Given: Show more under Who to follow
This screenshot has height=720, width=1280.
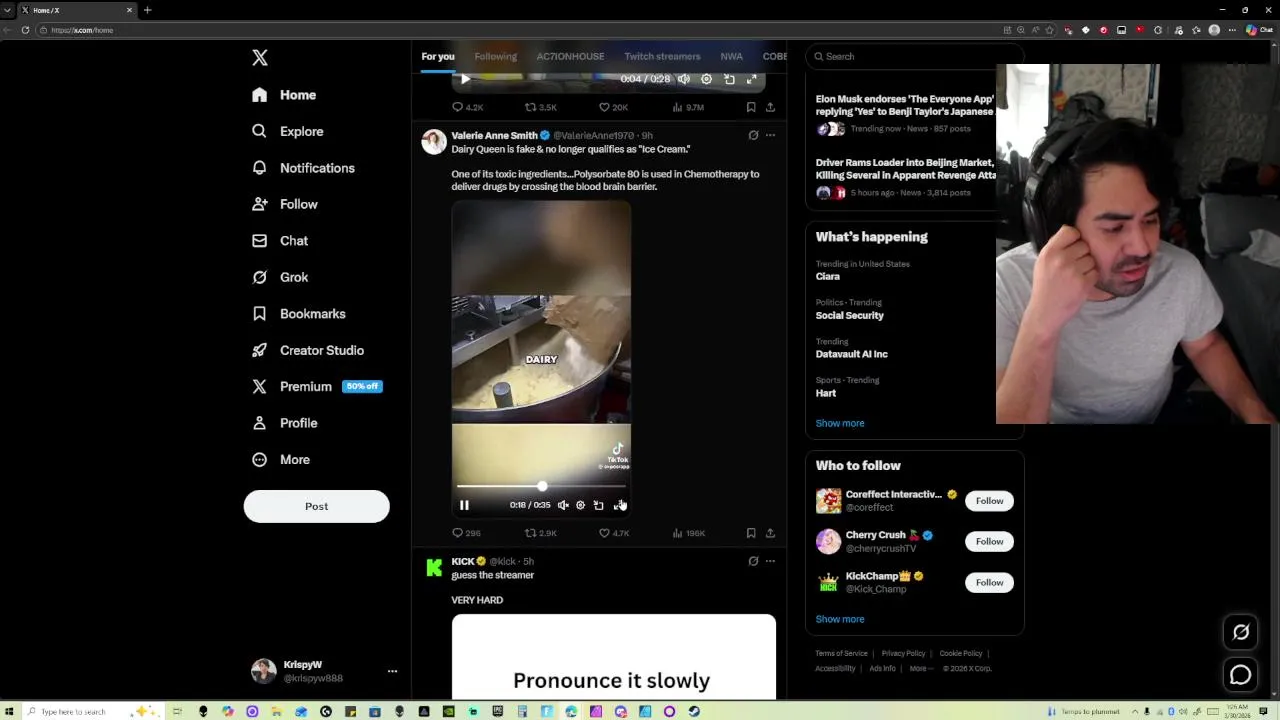Looking at the screenshot, I should pos(840,619).
